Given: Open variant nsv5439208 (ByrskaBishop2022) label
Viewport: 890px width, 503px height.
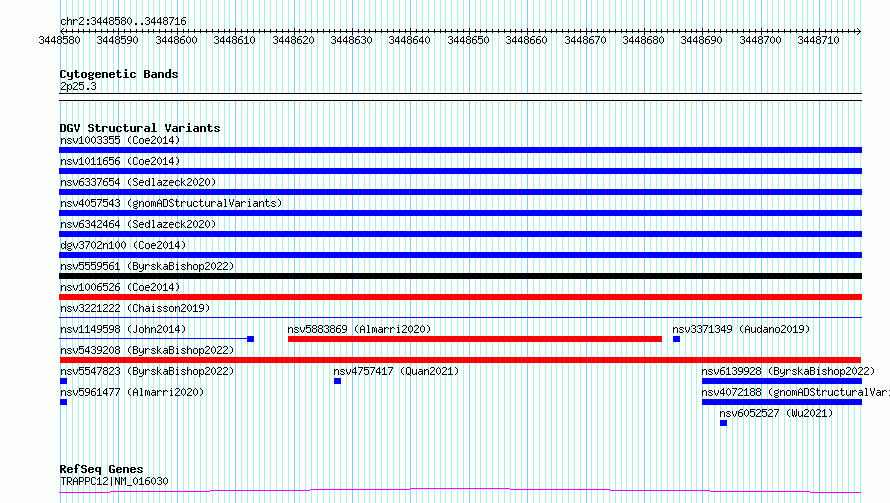Looking at the screenshot, I should (x=147, y=350).
